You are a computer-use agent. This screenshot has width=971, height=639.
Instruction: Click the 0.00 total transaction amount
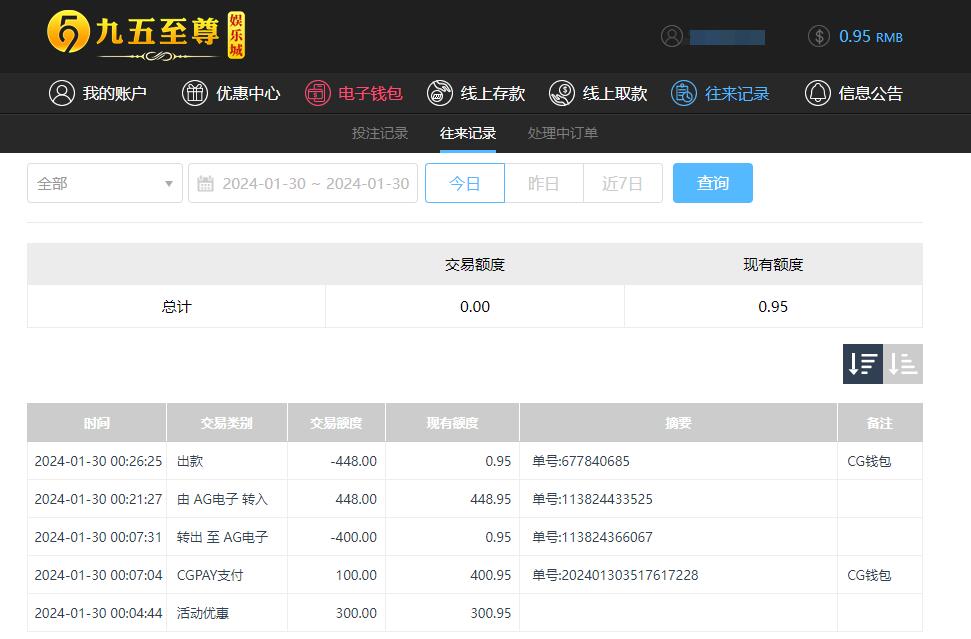475,306
